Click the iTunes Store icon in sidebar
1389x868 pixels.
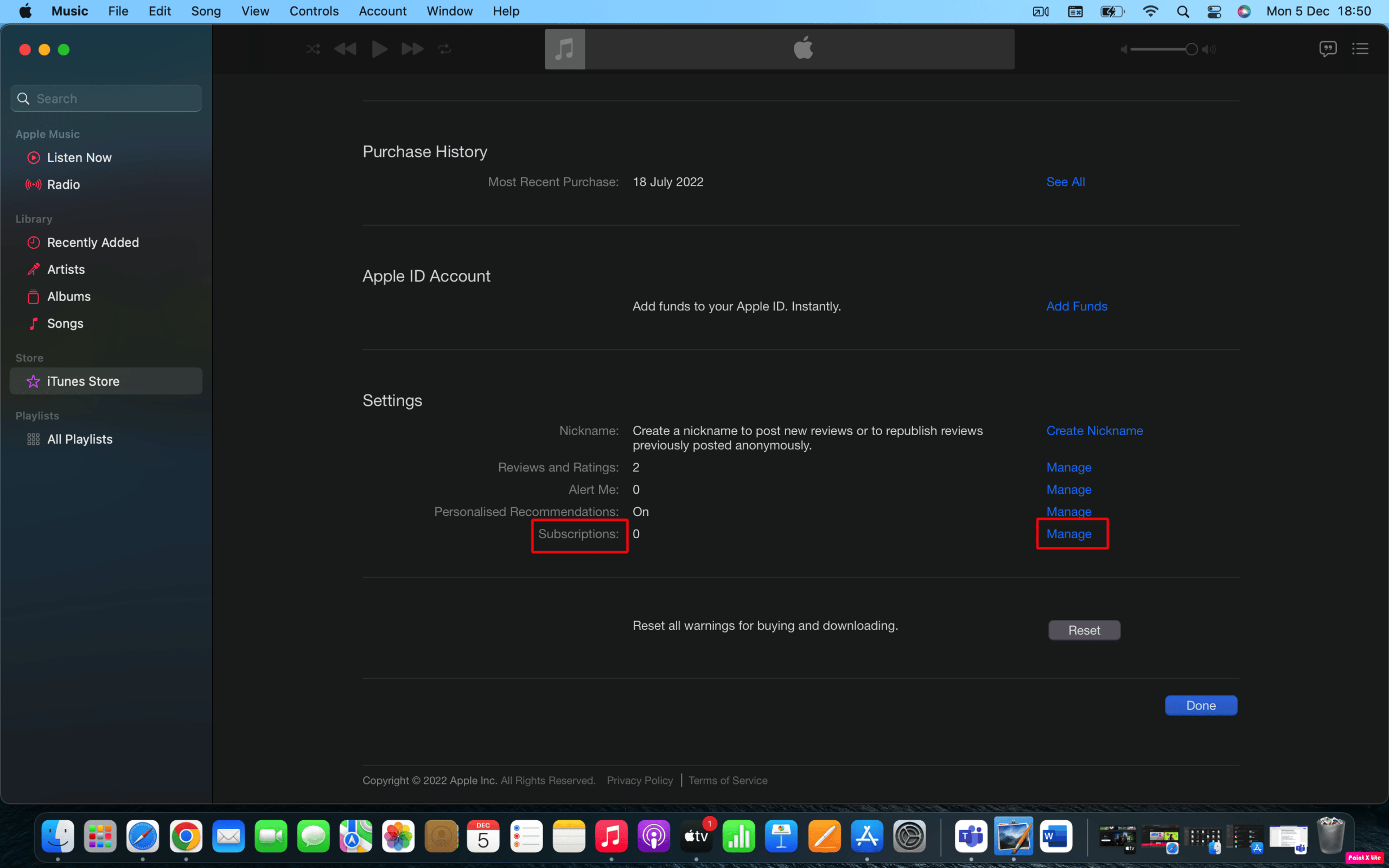[34, 381]
